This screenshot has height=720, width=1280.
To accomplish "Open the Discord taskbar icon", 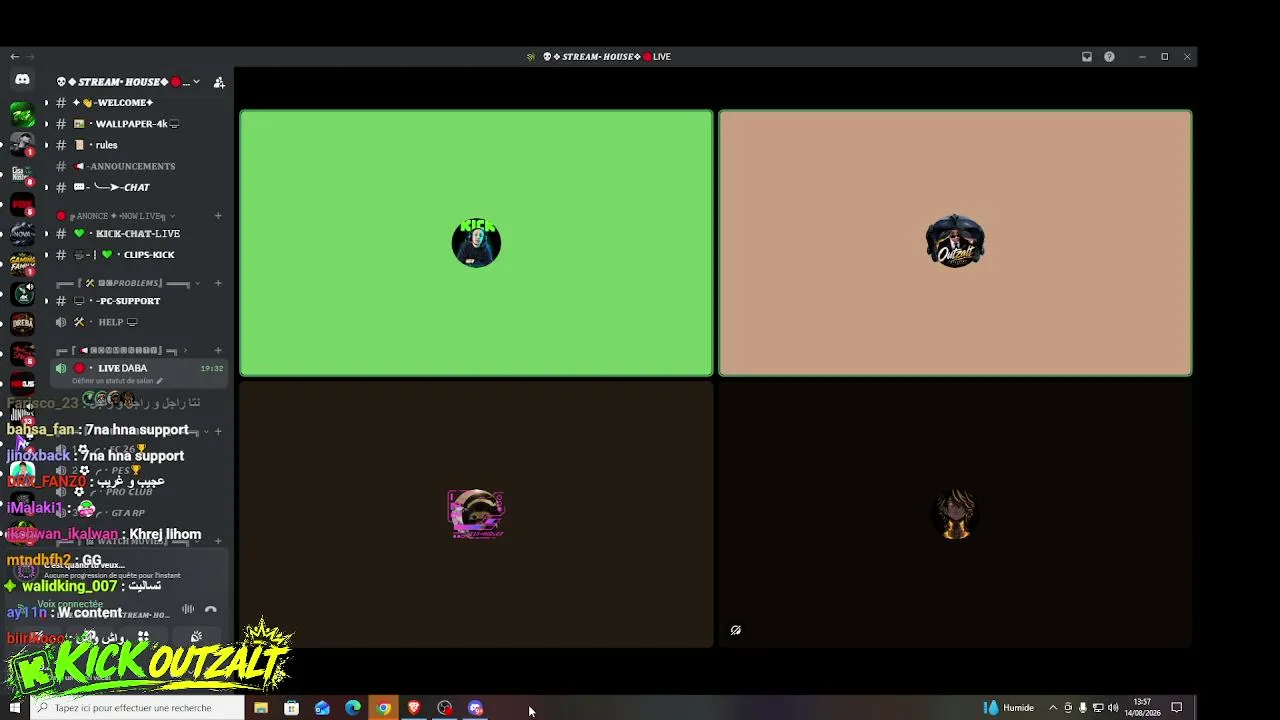I will click(x=476, y=708).
